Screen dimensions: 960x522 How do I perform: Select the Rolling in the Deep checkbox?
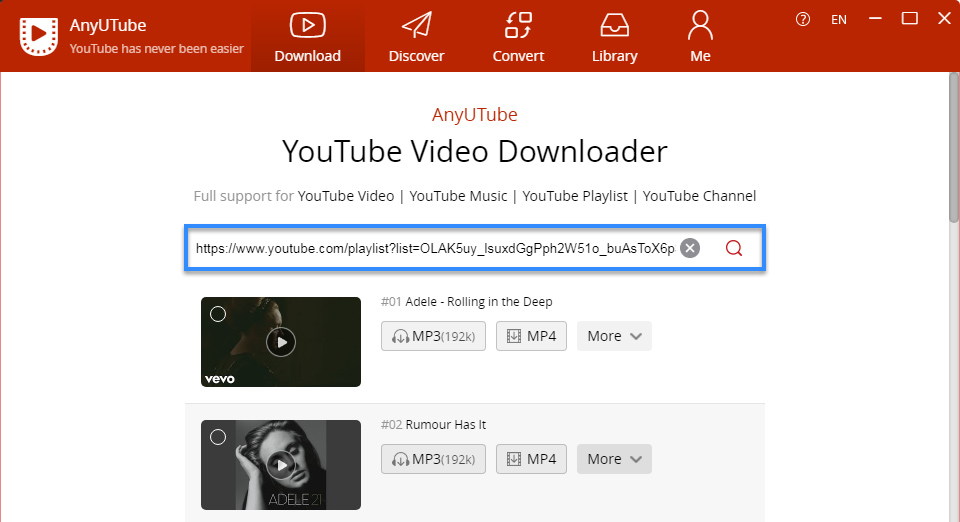pos(218,314)
